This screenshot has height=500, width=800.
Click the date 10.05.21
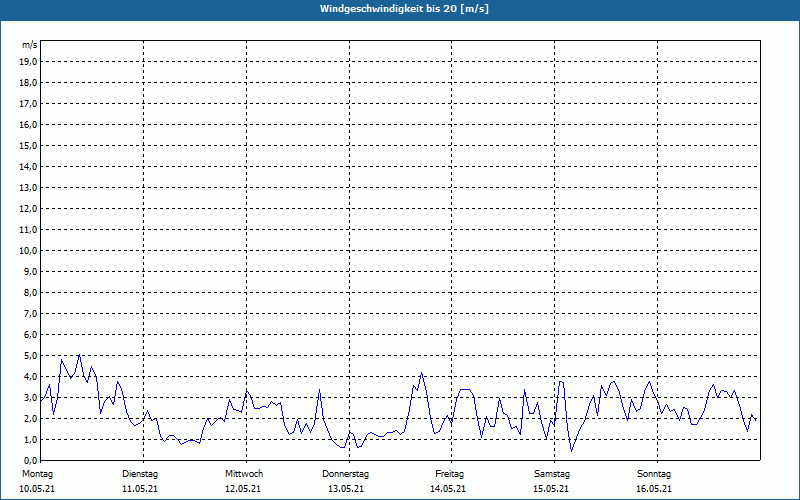pyautogui.click(x=36, y=489)
